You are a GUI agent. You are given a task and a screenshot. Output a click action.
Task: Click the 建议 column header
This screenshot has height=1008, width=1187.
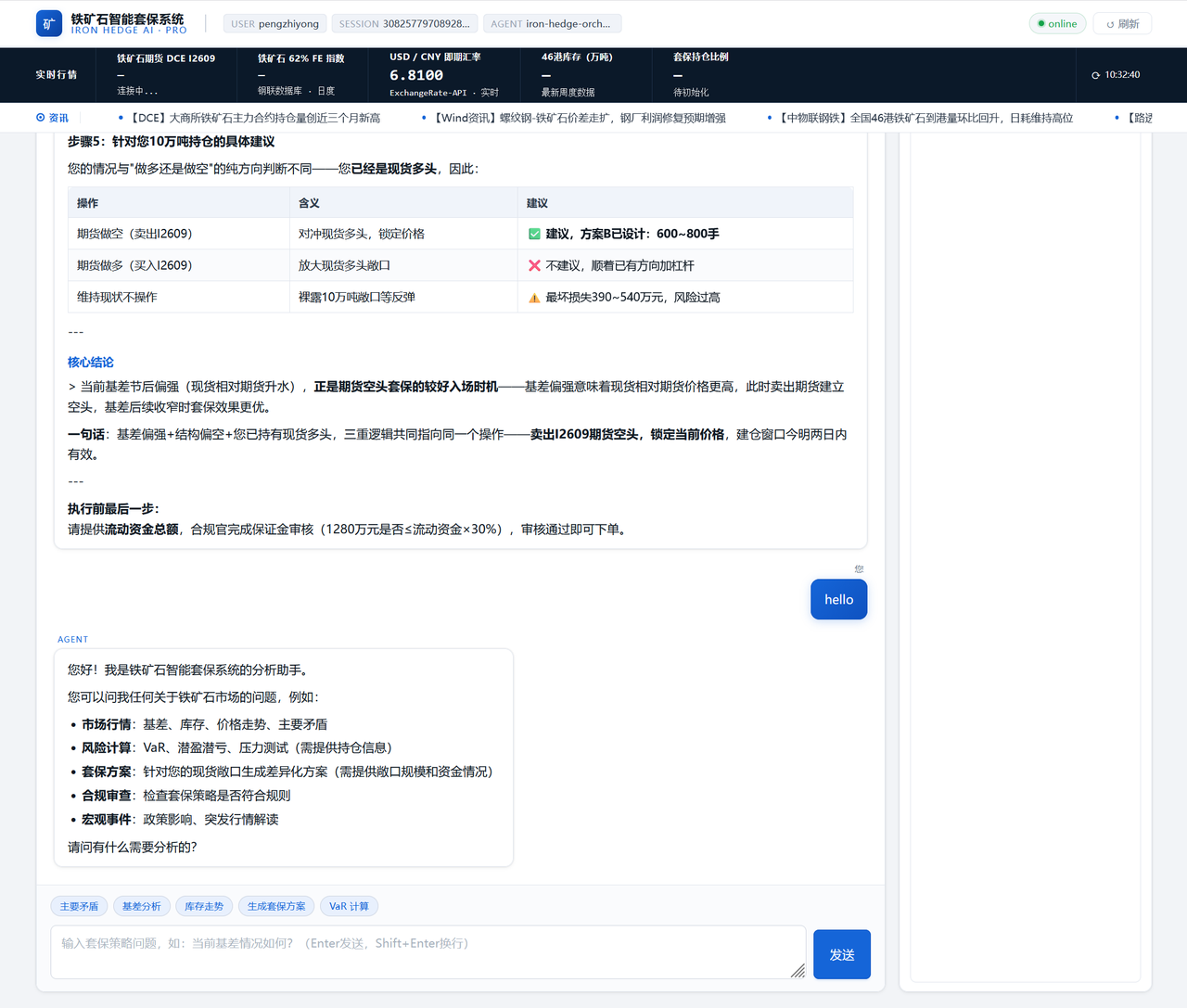point(685,202)
